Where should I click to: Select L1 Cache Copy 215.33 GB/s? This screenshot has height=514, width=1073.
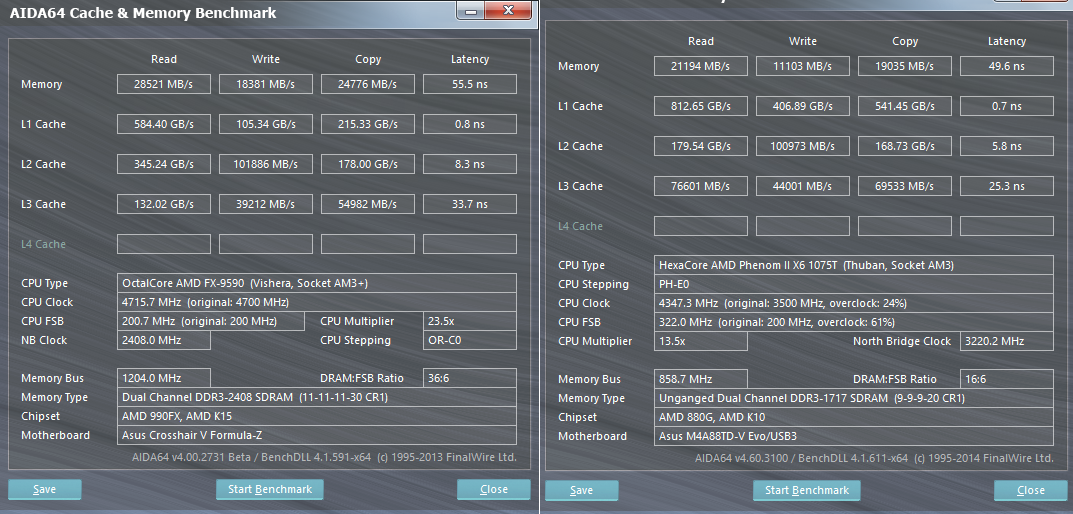coord(367,124)
